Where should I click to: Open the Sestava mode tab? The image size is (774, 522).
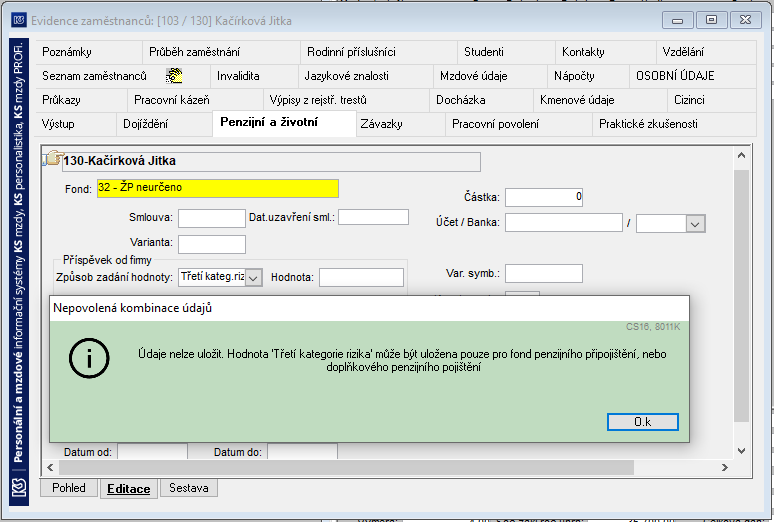pyautogui.click(x=189, y=488)
